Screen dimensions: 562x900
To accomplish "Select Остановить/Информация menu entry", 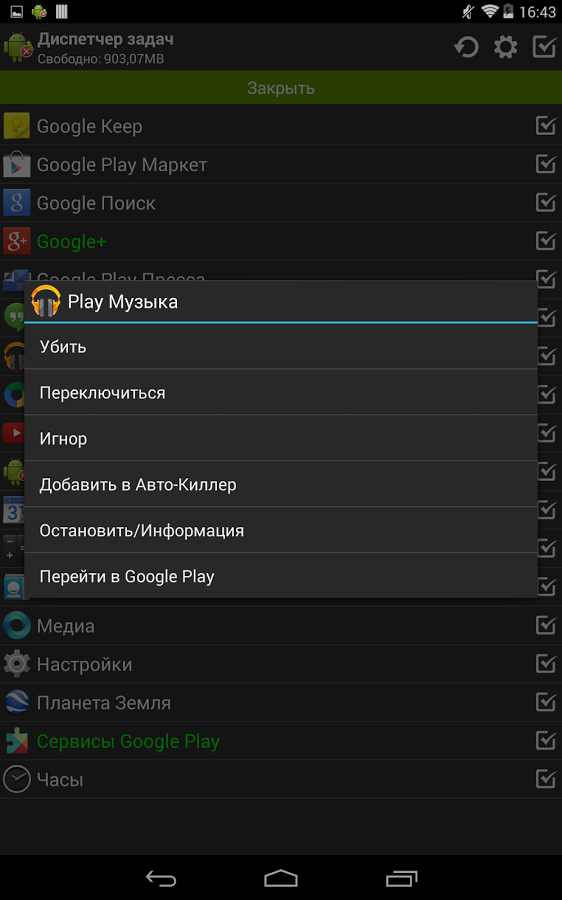I will 281,530.
